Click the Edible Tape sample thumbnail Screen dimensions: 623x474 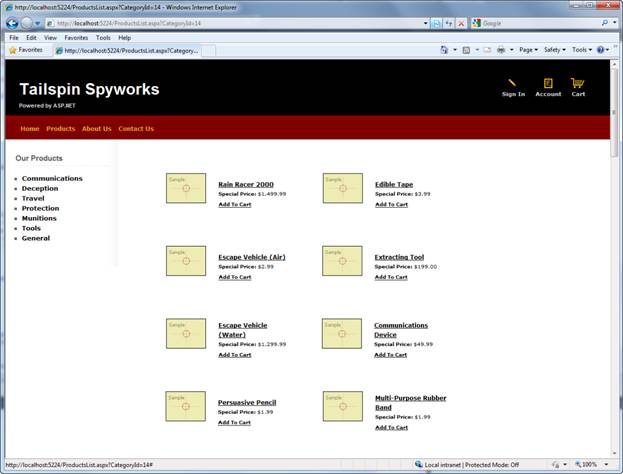point(343,188)
